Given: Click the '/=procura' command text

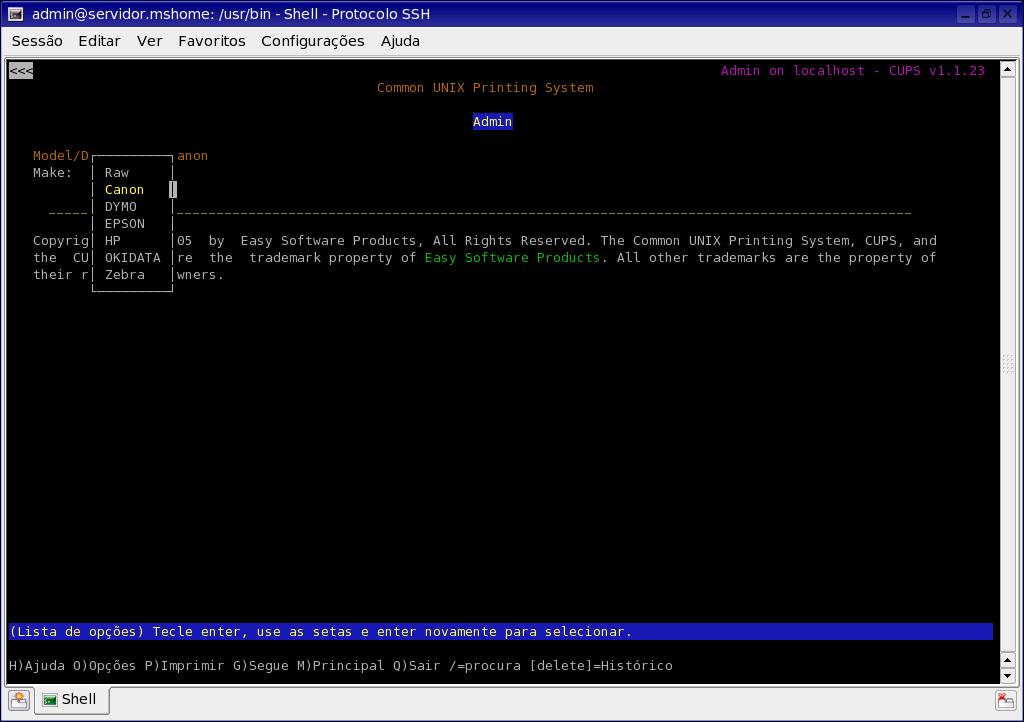Looking at the screenshot, I should point(485,666).
